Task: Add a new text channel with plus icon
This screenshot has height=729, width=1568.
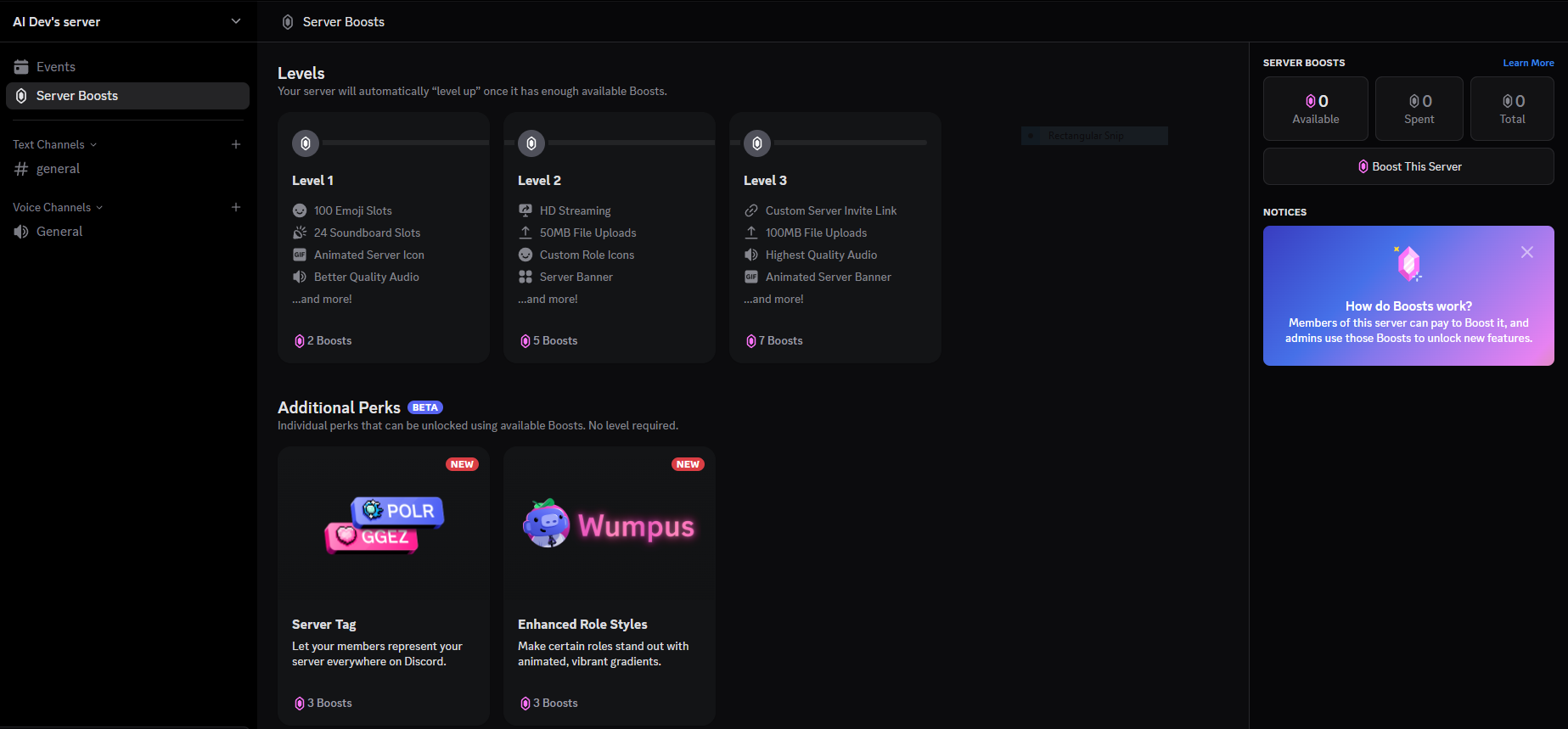Action: coord(236,144)
